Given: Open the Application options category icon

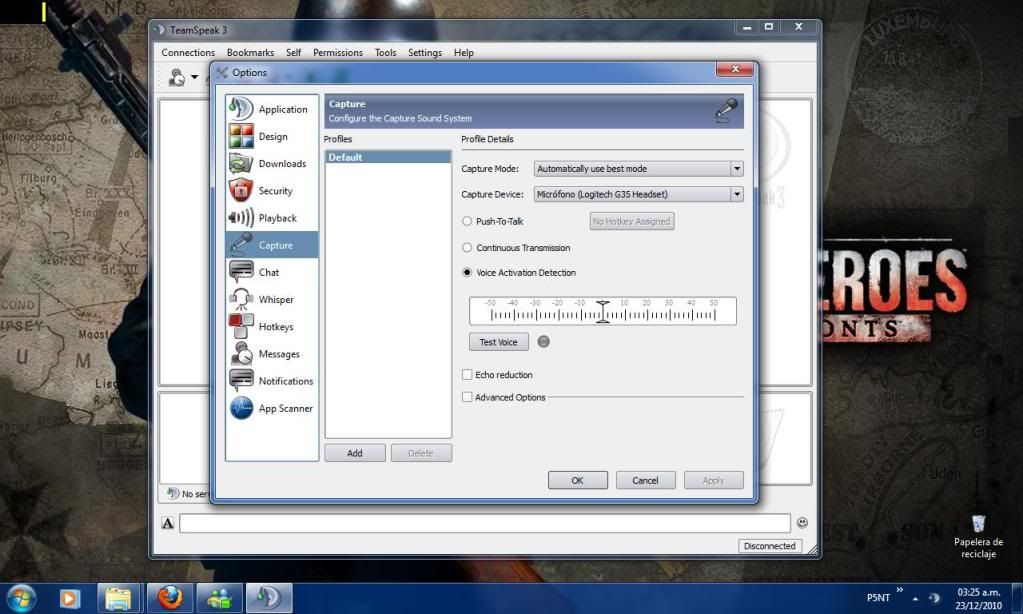Looking at the screenshot, I should 241,108.
